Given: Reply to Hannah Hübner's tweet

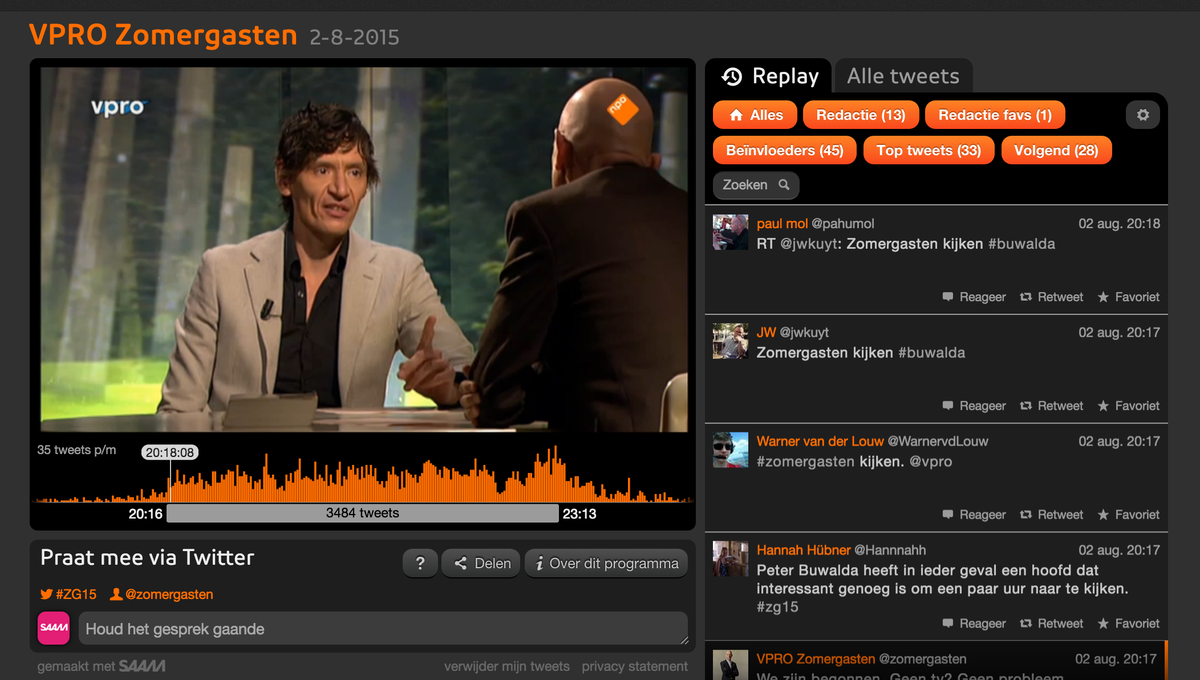Looking at the screenshot, I should click(x=974, y=624).
